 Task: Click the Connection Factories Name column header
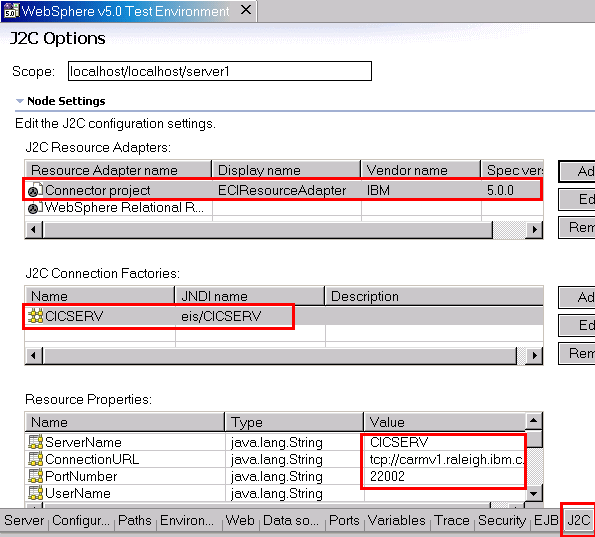[99, 296]
